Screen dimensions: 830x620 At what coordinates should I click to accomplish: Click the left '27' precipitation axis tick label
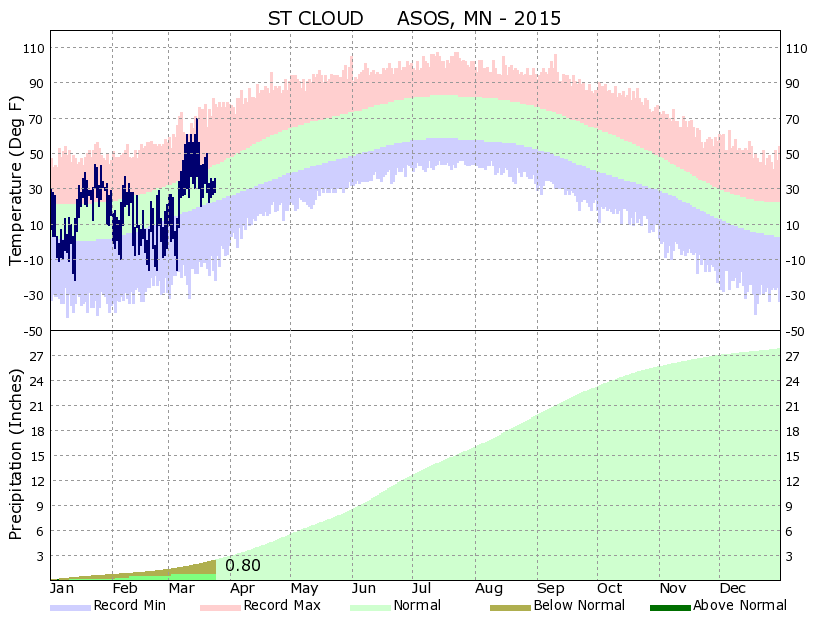(x=37, y=356)
